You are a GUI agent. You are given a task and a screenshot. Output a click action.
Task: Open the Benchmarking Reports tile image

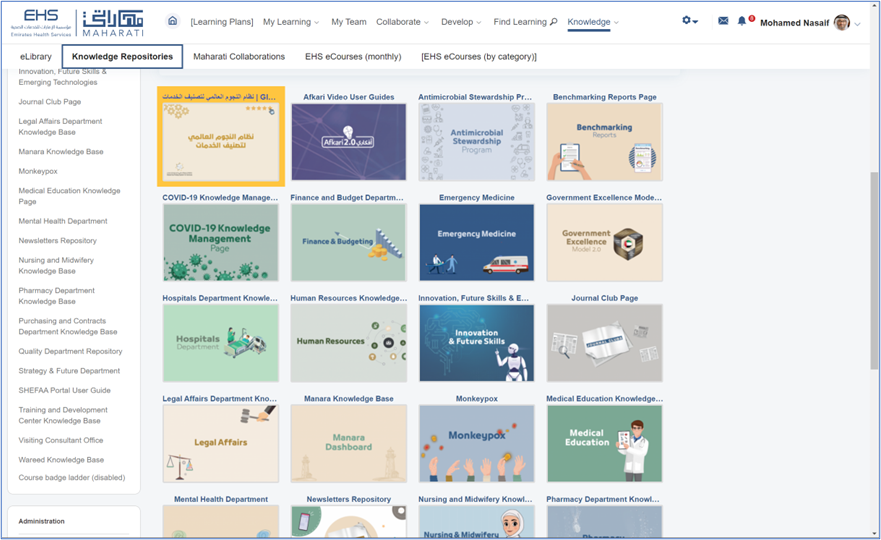click(605, 142)
